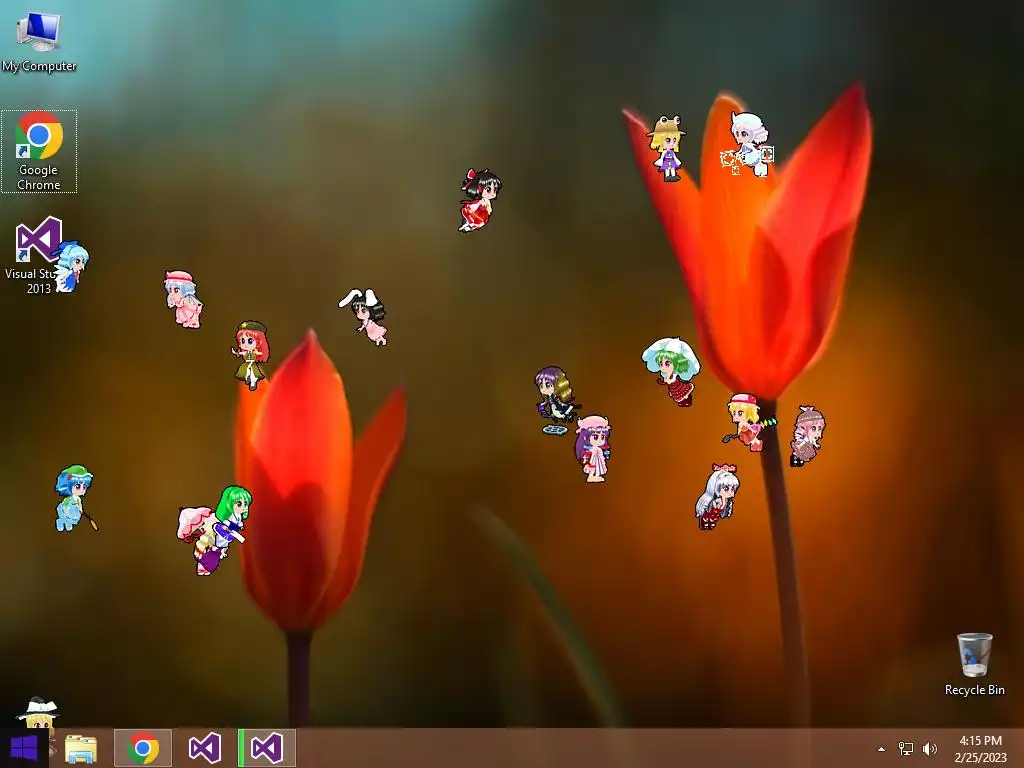Click the highlighted second Visual Studio taskbar icon
This screenshot has width=1024, height=768.
(266, 748)
